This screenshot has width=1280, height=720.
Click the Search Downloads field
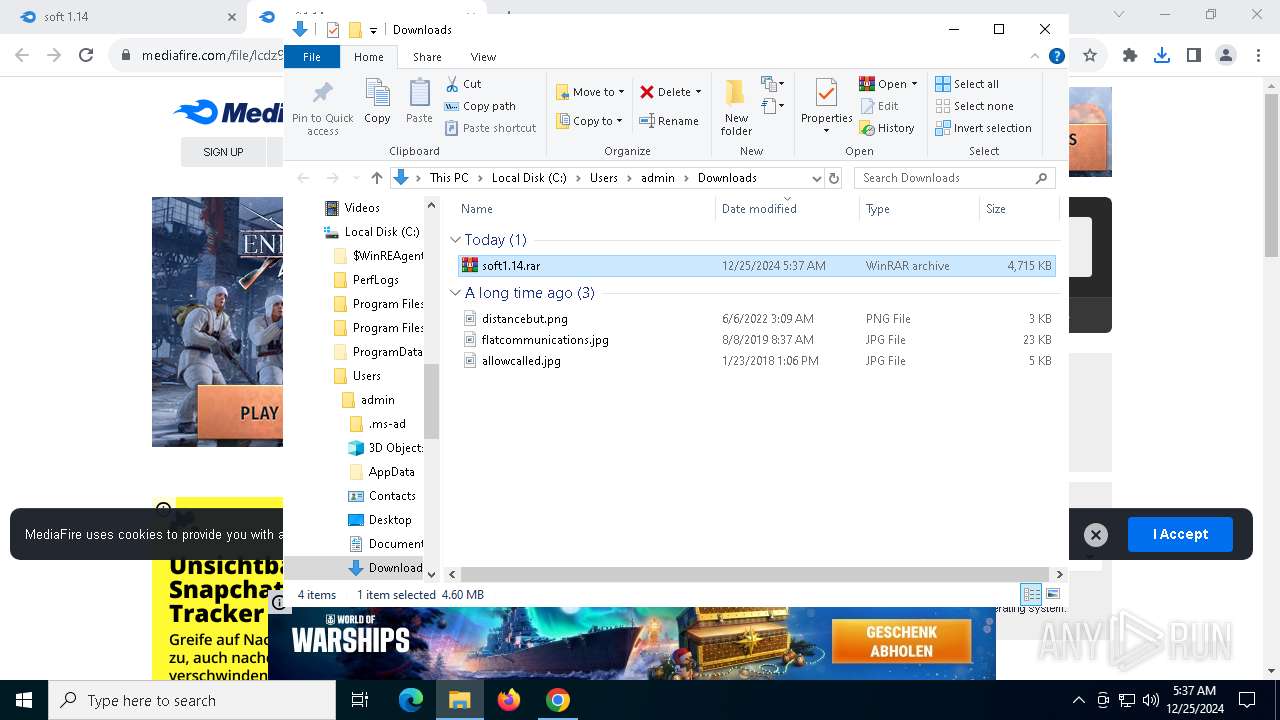(954, 178)
